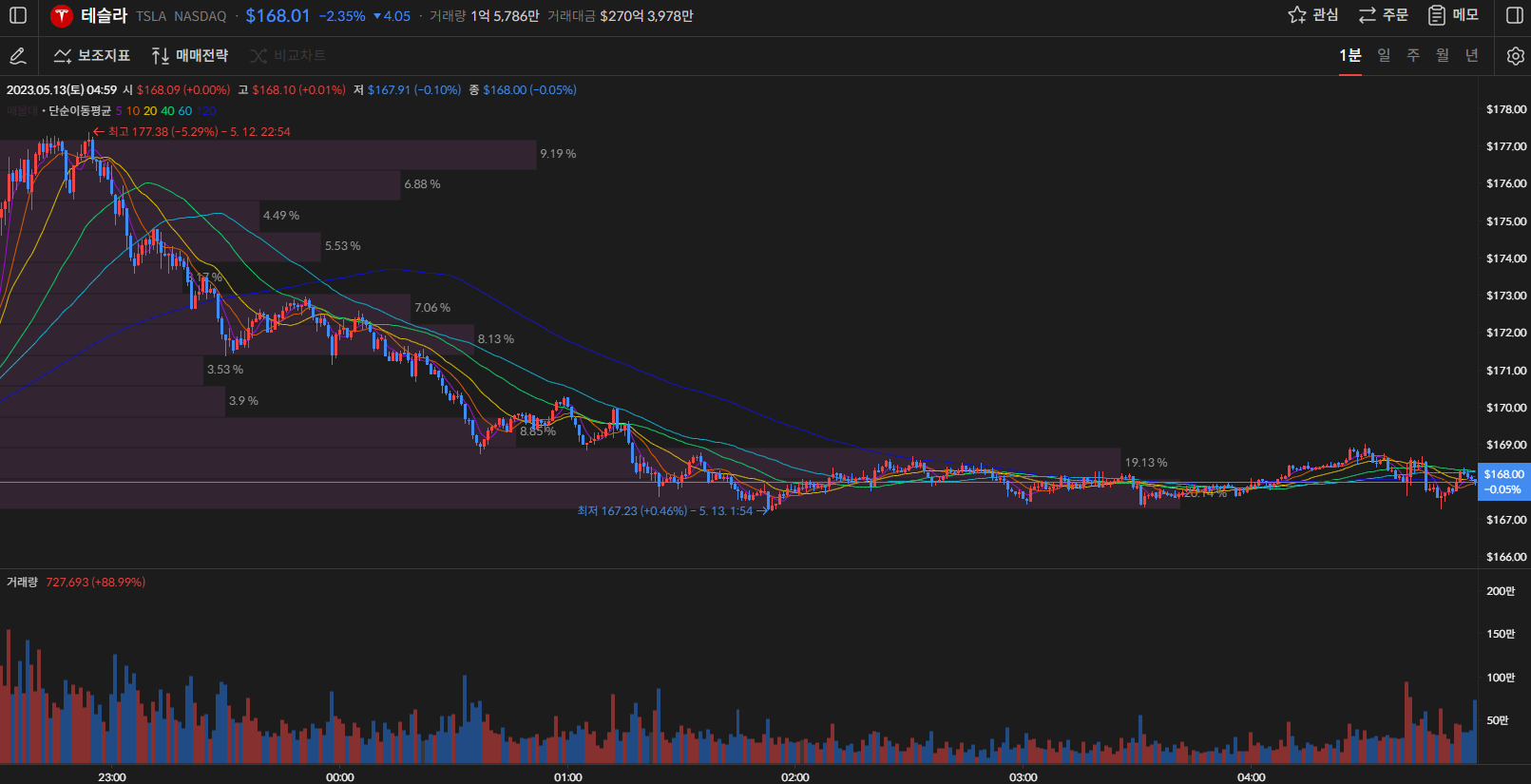Click the -2.35% change value
Image resolution: width=1531 pixels, height=784 pixels.
tap(342, 16)
